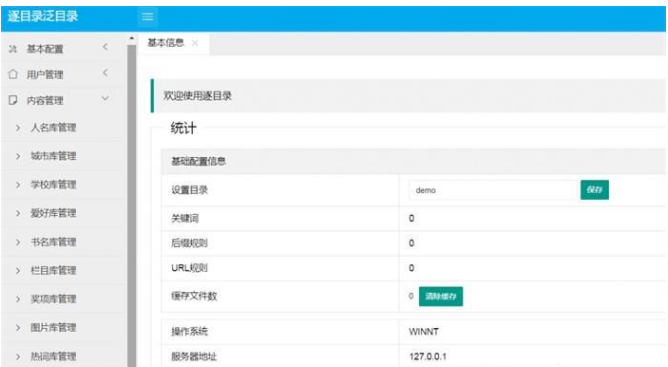The width and height of the screenshot is (668, 367).
Task: Expand the 基本配置 menu chevron
Action: tap(105, 47)
